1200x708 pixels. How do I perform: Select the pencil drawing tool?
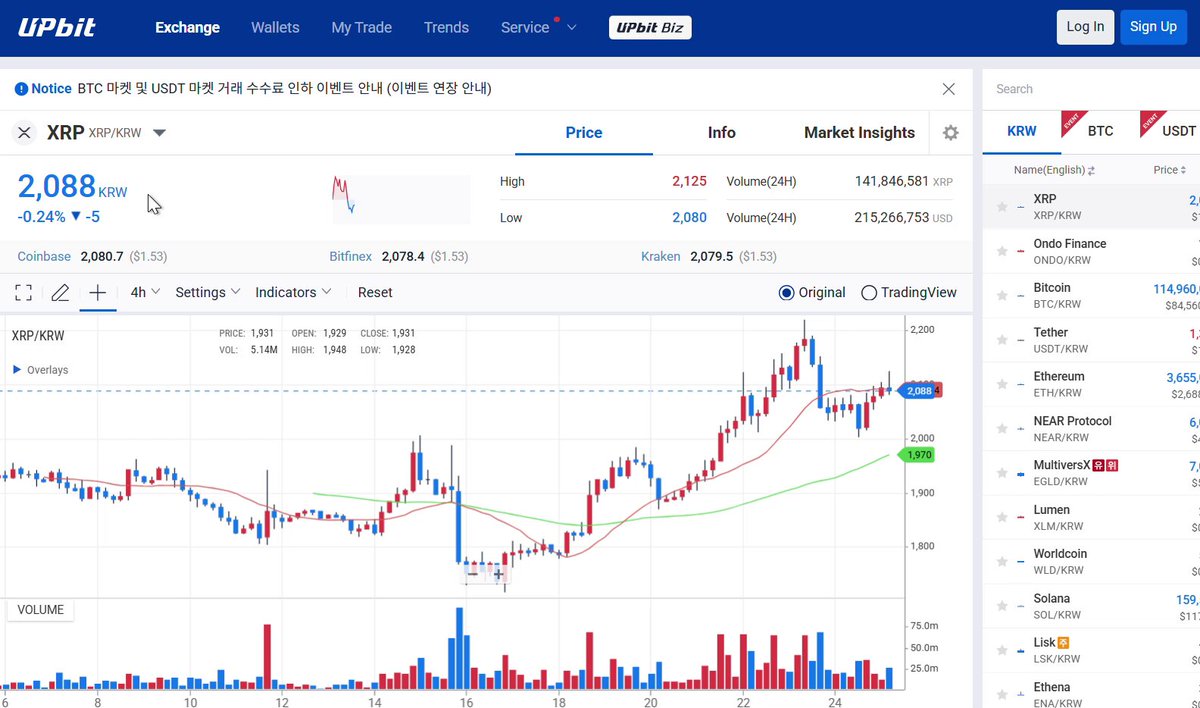[x=60, y=292]
